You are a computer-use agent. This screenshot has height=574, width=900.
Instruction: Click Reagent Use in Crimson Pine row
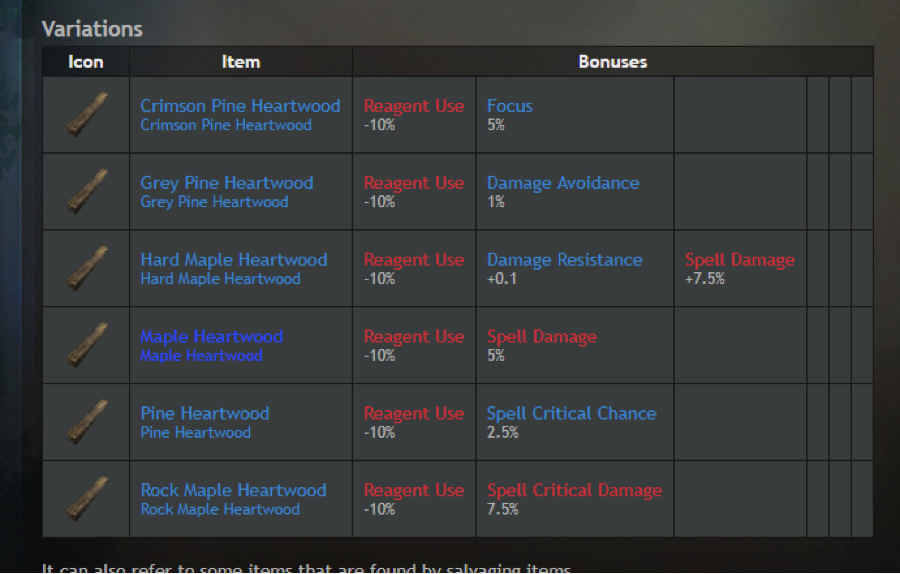414,106
